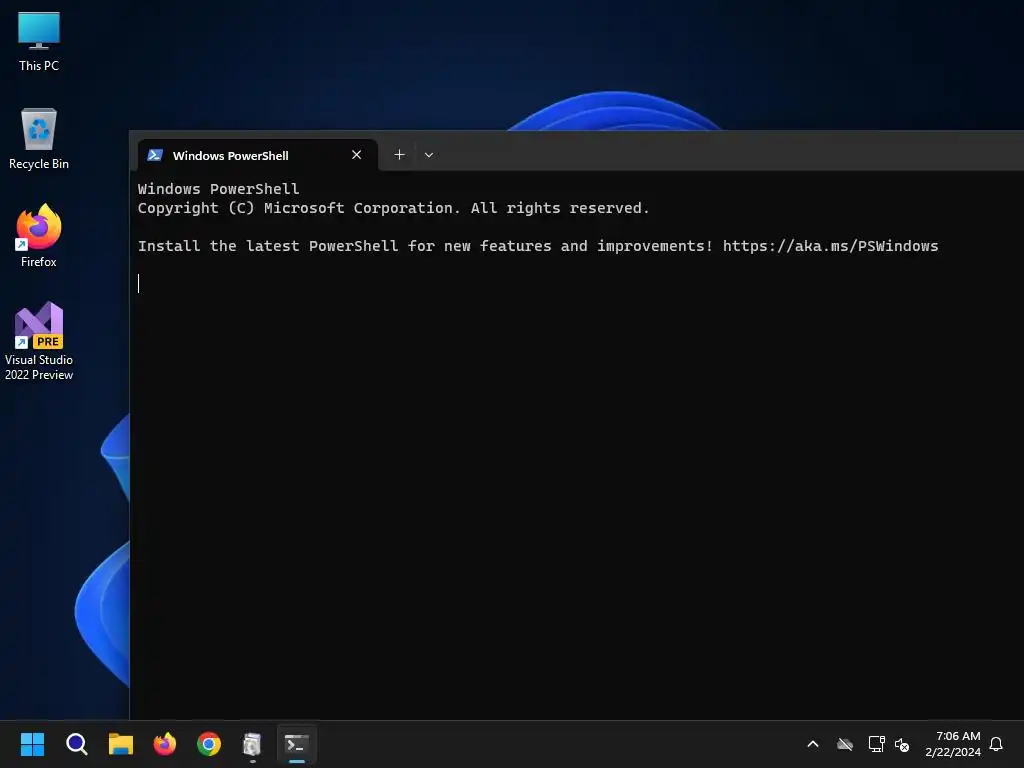Open This PC desktop icon
Image resolution: width=1024 pixels, height=768 pixels.
(39, 41)
